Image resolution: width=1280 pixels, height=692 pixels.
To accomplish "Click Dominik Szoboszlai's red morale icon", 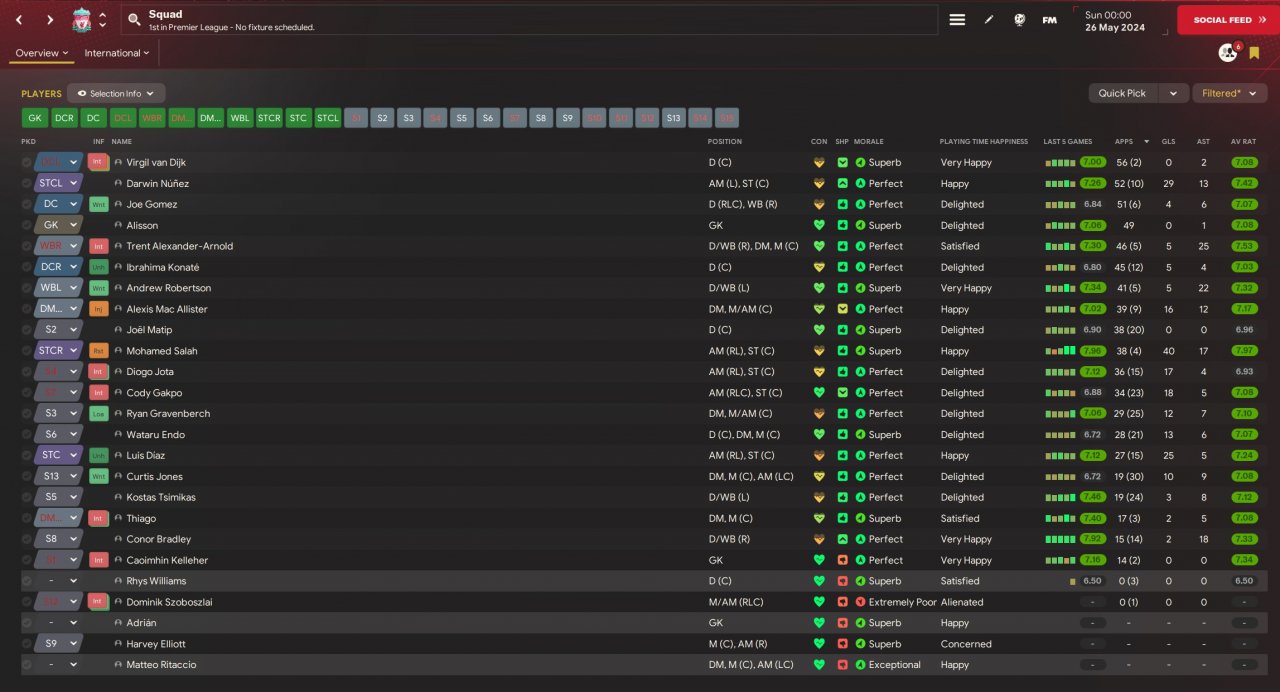I will (x=860, y=602).
